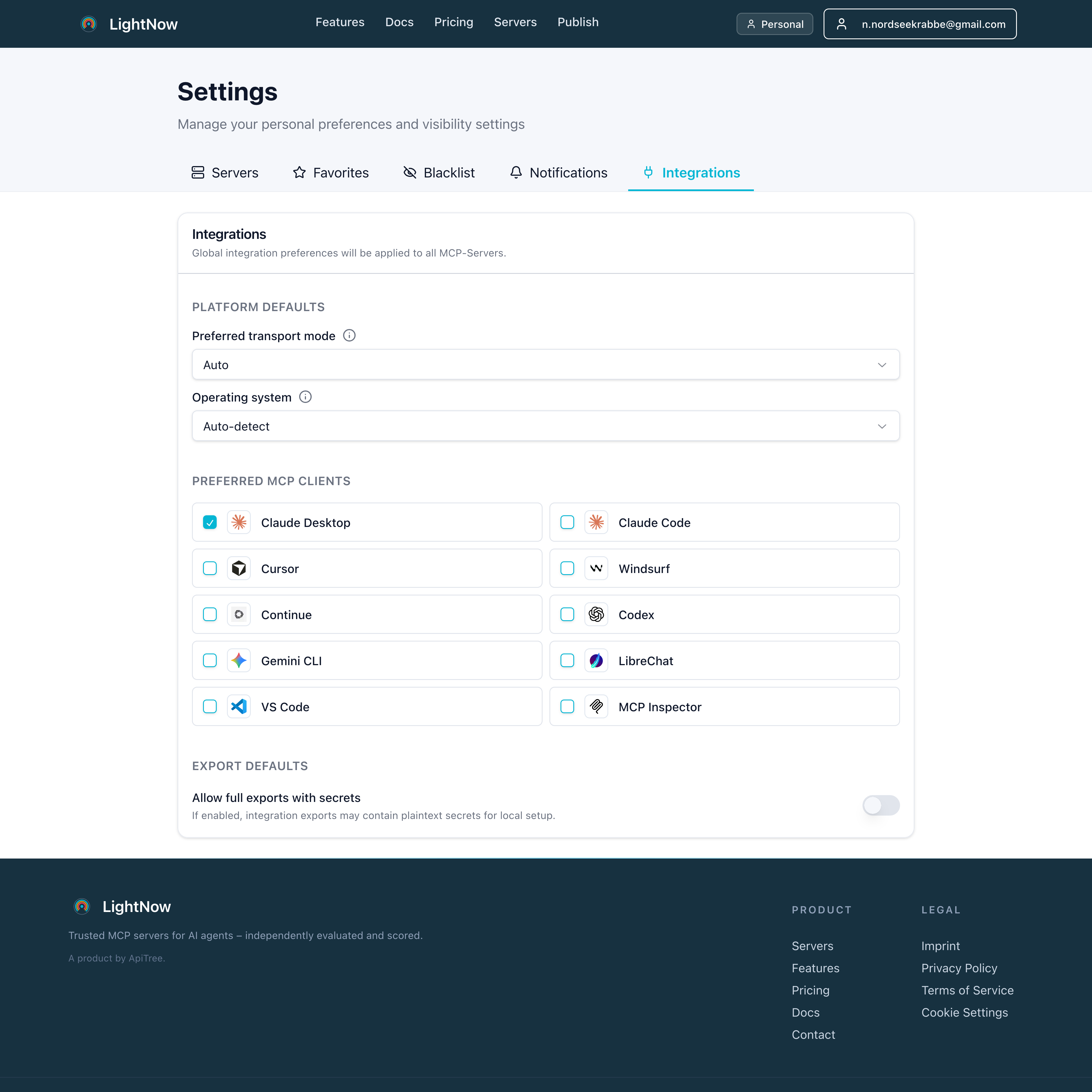Click the Cursor cube icon

[x=239, y=568]
